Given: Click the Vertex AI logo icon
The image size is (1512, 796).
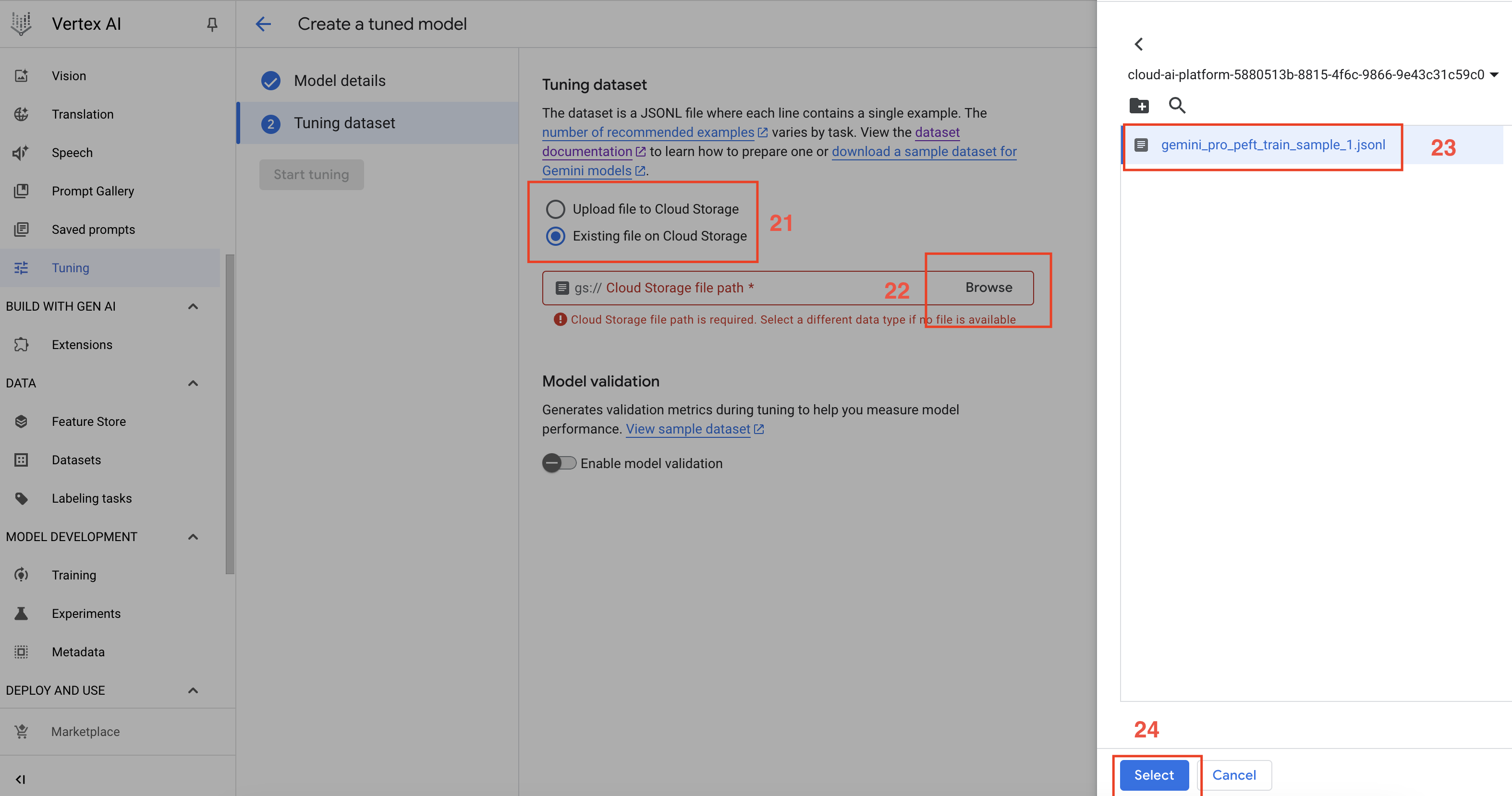Looking at the screenshot, I should pos(21,24).
